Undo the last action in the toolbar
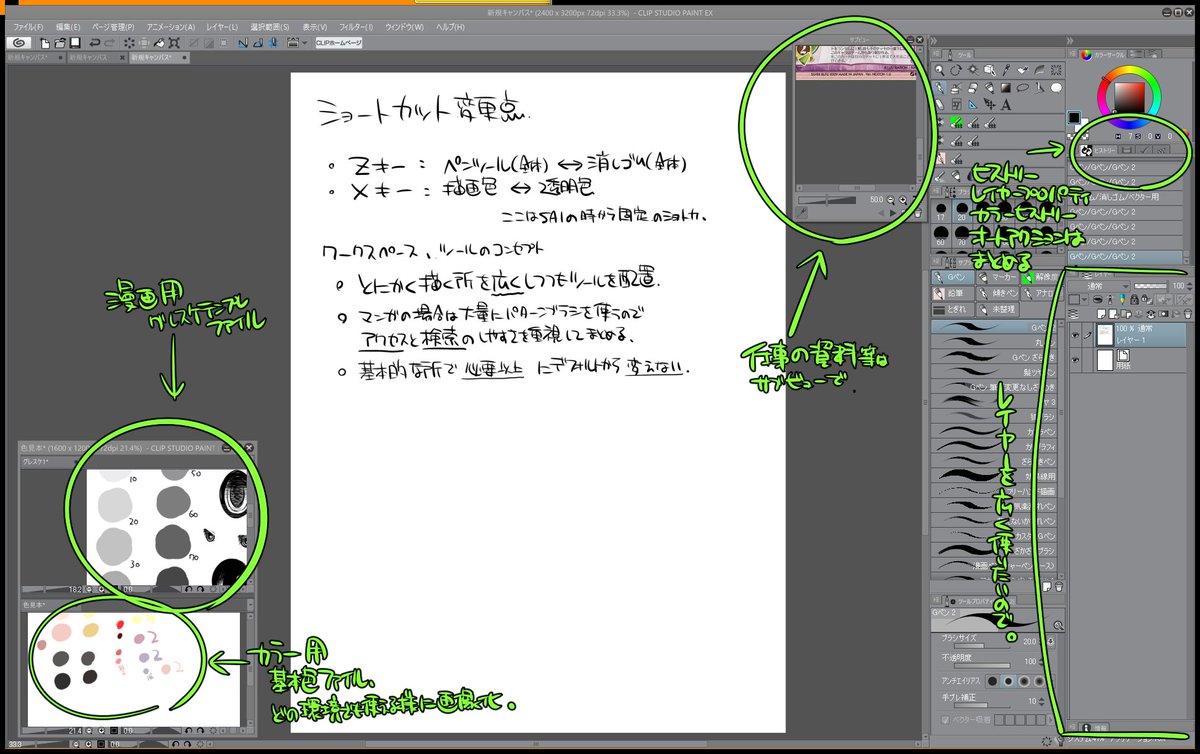 click(x=95, y=43)
